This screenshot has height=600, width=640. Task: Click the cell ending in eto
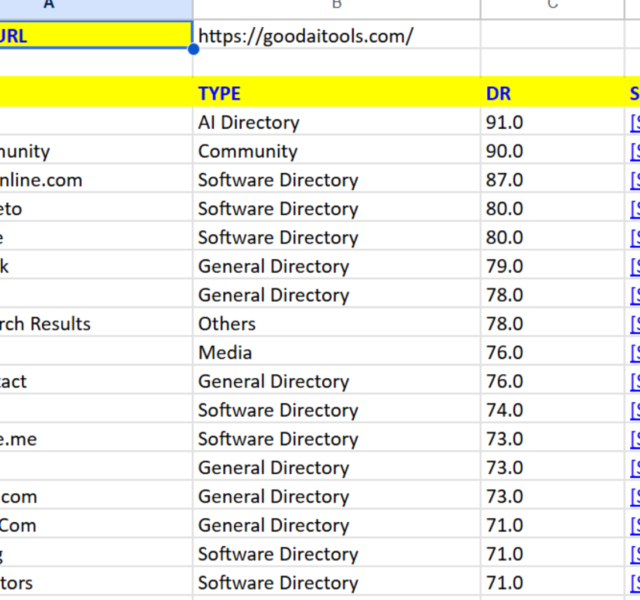[96, 209]
